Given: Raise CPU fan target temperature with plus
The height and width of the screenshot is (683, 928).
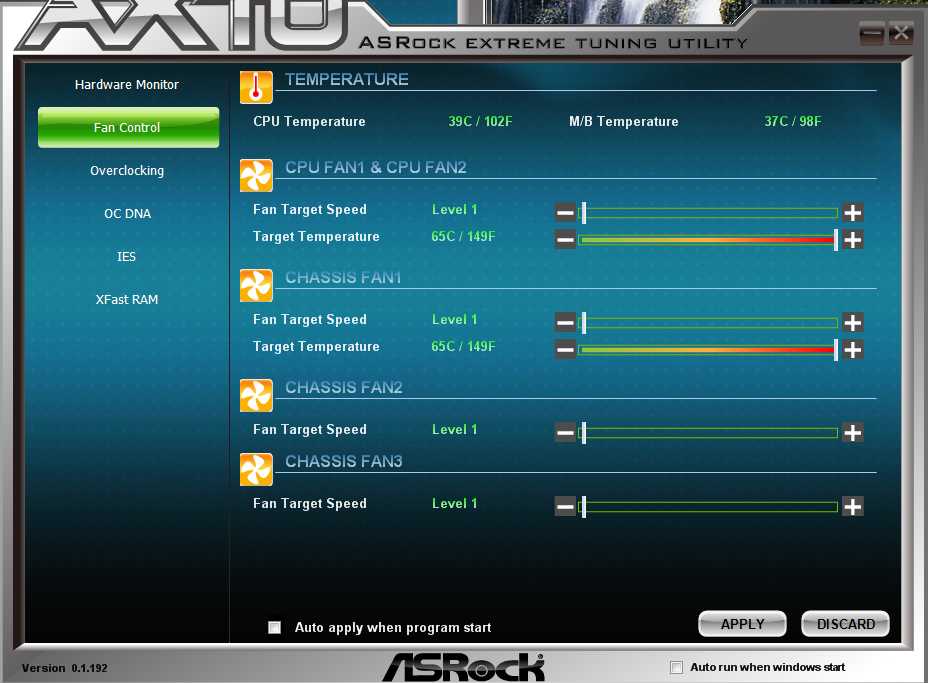Looking at the screenshot, I should point(853,240).
